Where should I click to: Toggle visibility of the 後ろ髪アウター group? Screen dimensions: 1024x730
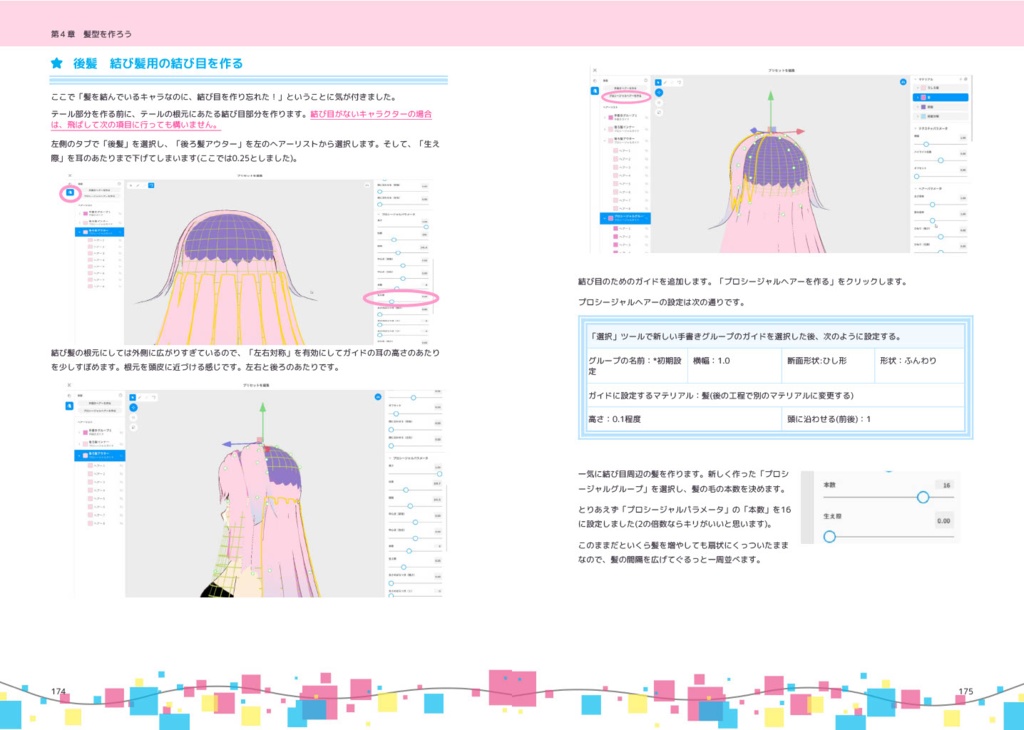[x=648, y=139]
